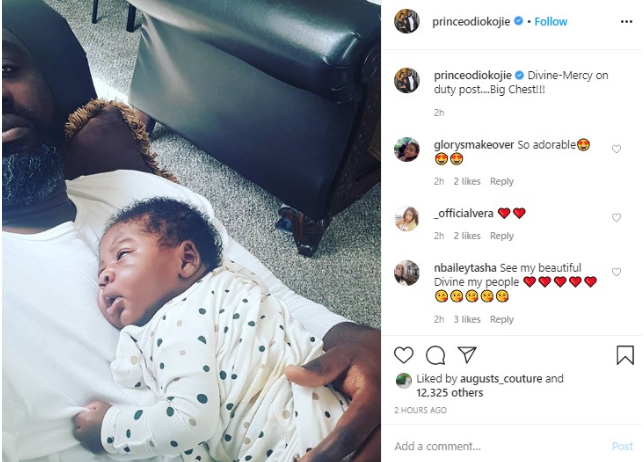The width and height of the screenshot is (644, 462).
Task: Focus the Add a comment field
Action: tap(499, 446)
